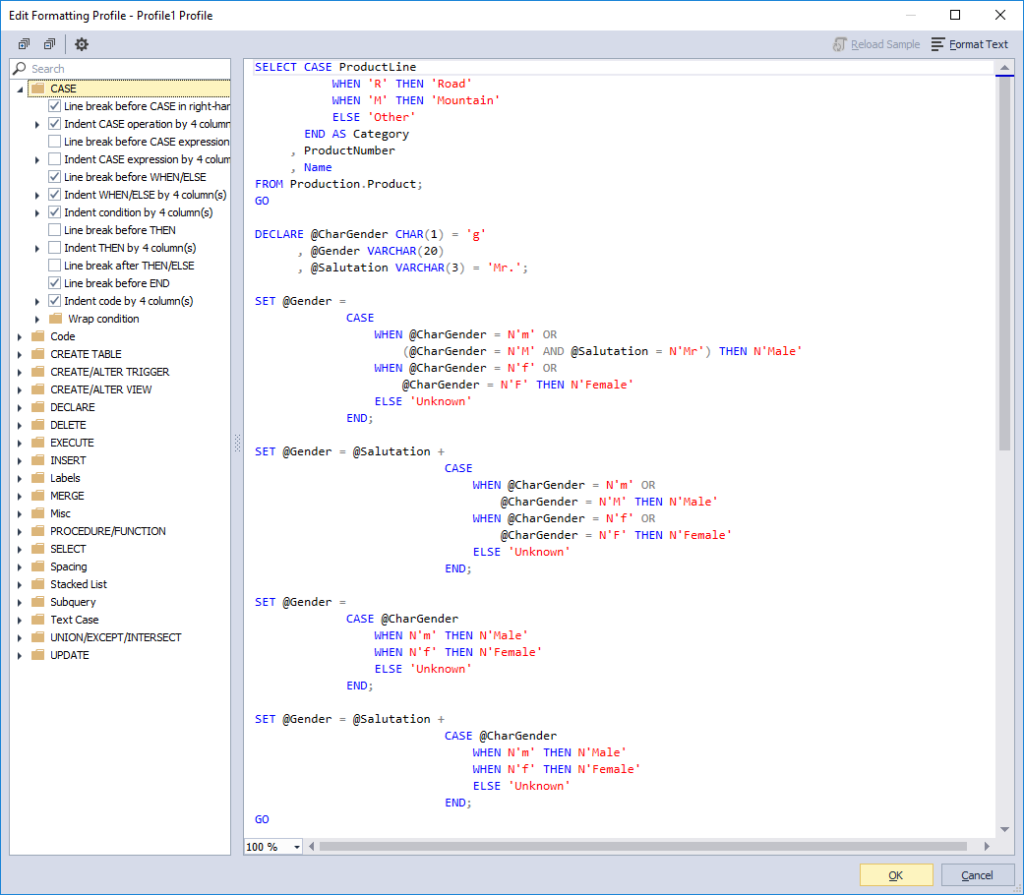Click the collapse all nodes toolbar icon

(49, 44)
